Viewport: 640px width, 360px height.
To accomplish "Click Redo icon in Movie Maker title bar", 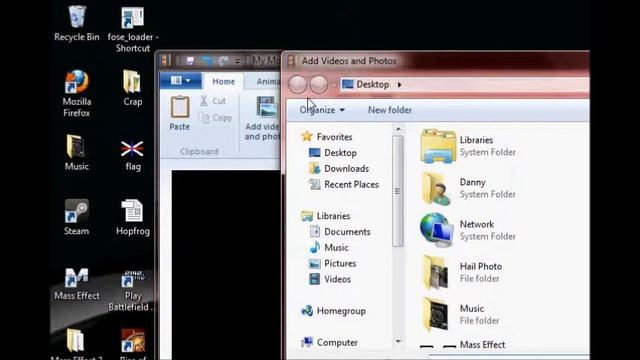I will [x=223, y=61].
